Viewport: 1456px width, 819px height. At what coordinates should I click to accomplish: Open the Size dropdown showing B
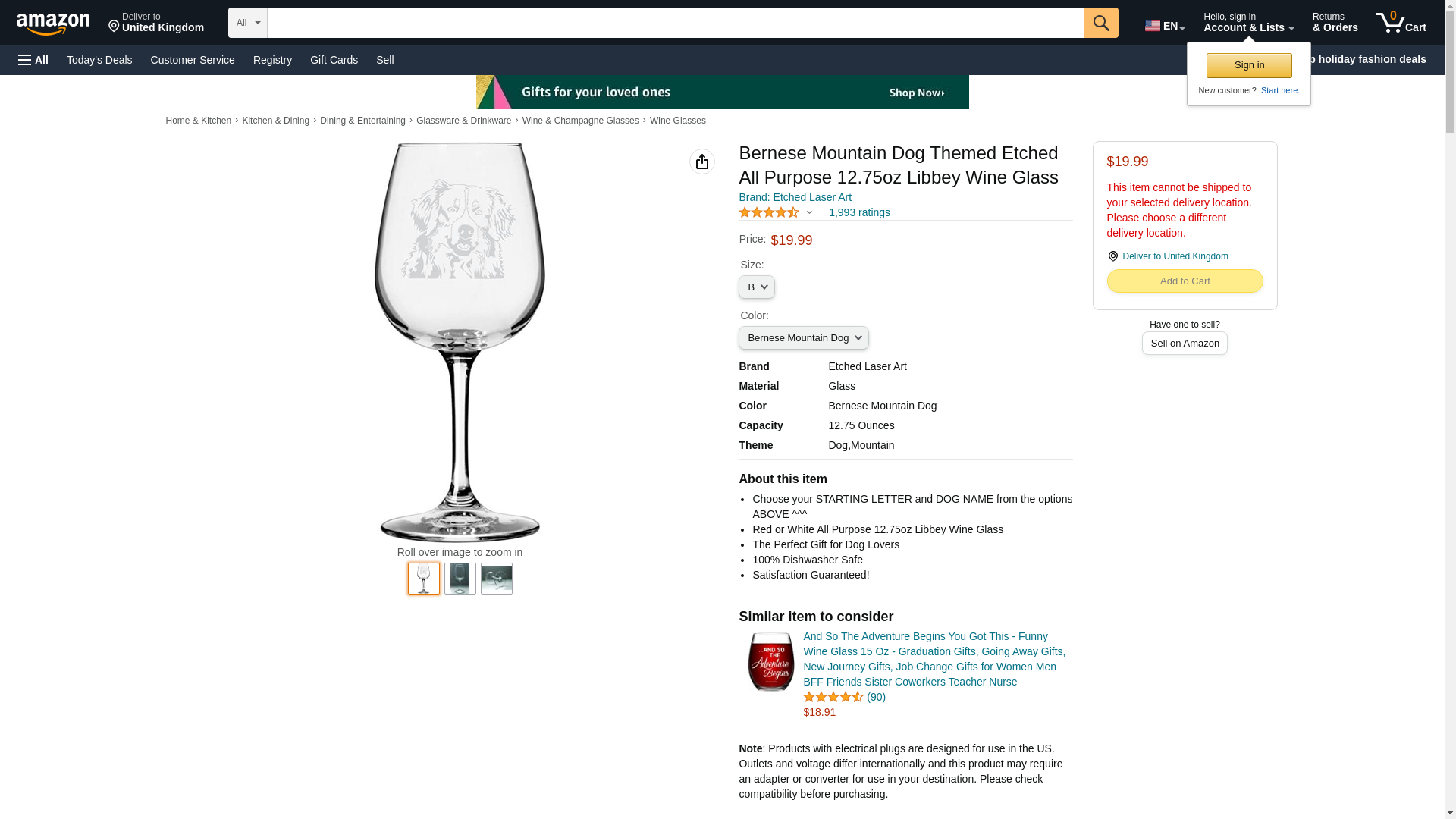pyautogui.click(x=757, y=287)
